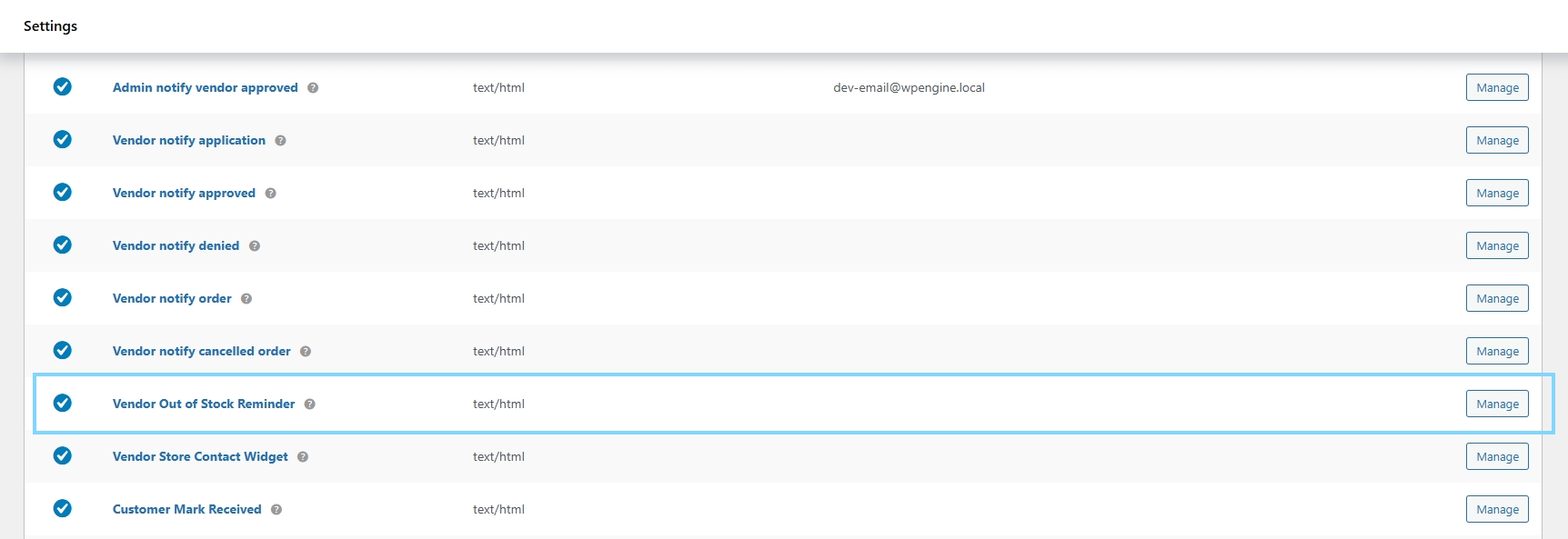Viewport: 1568px width, 539px height.
Task: Click help icon next to Vendor notify approved
Action: pos(270,194)
